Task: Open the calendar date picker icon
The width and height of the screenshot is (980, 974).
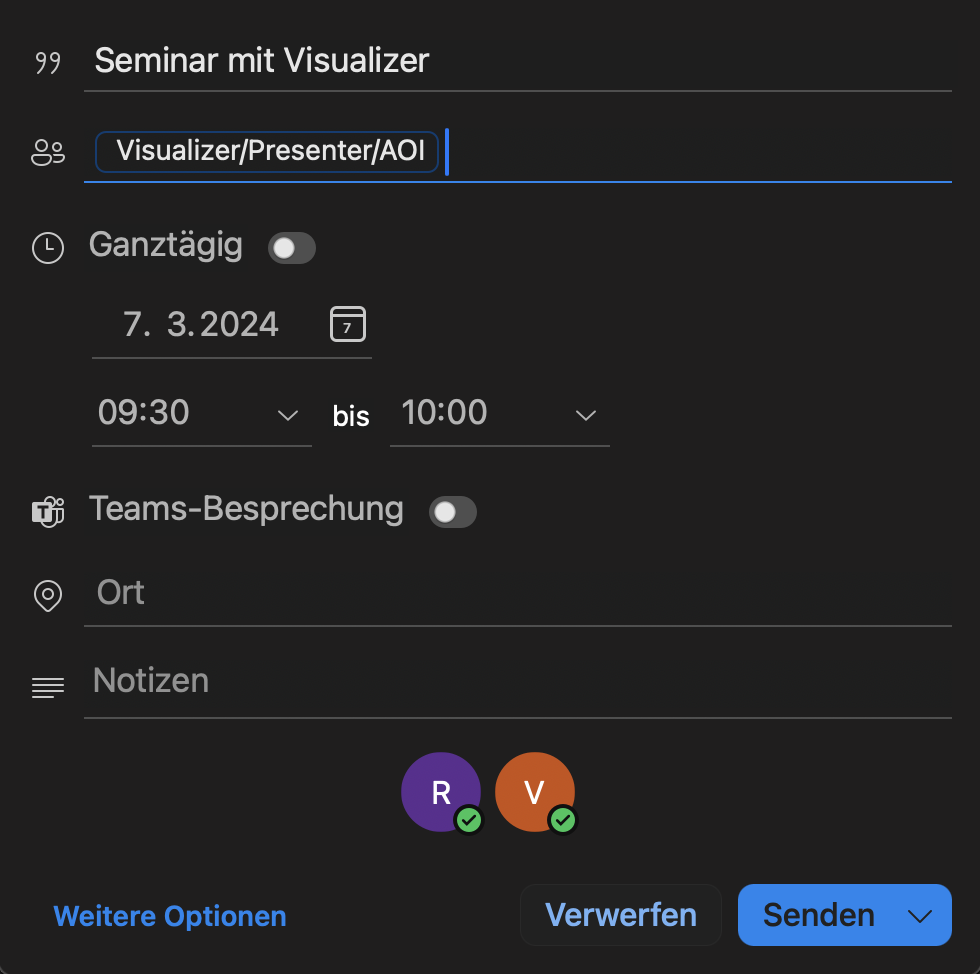Action: 347,323
